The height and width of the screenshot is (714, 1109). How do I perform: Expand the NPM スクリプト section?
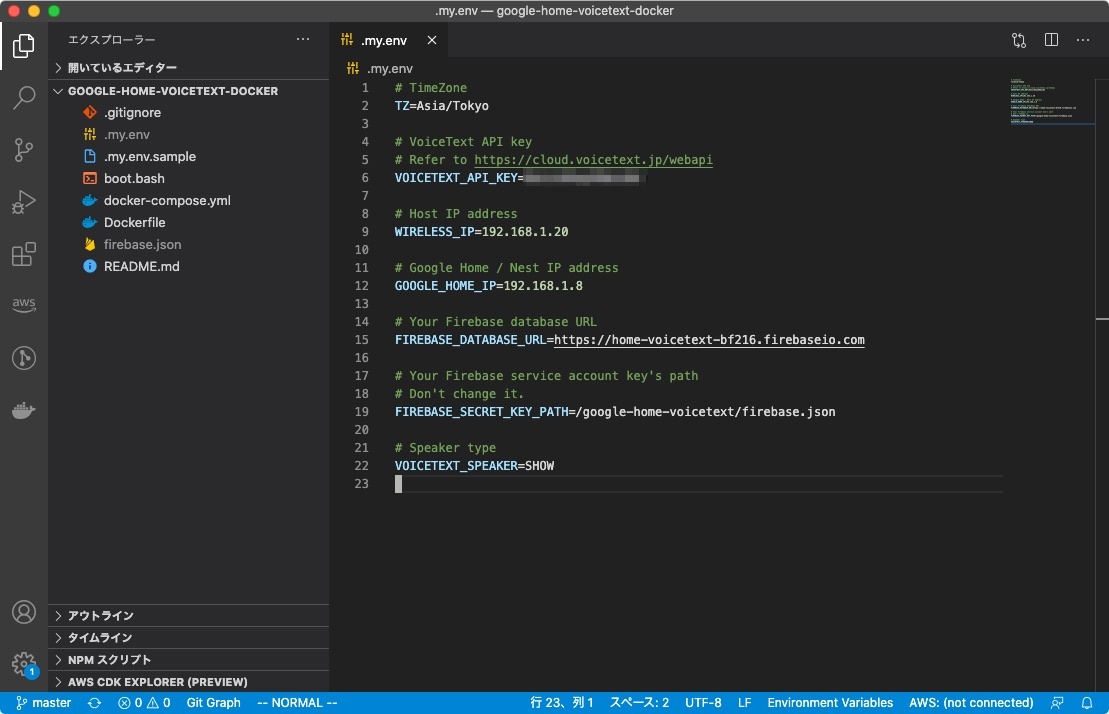[109, 660]
